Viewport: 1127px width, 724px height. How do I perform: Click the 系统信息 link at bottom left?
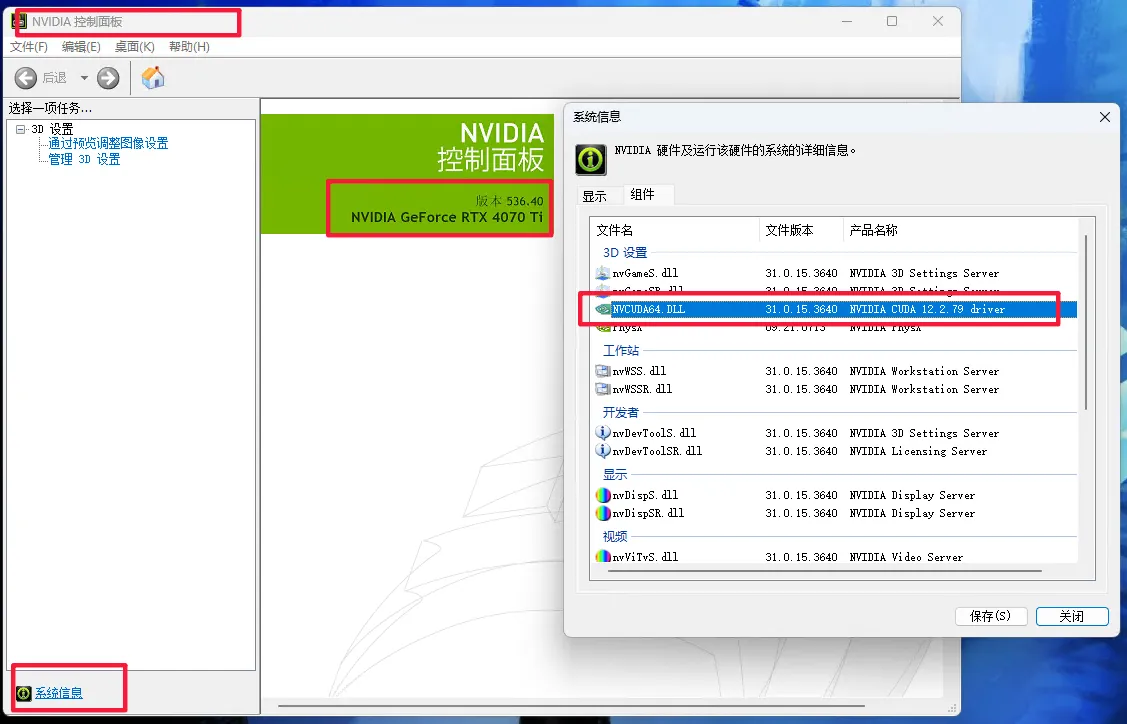(x=58, y=693)
